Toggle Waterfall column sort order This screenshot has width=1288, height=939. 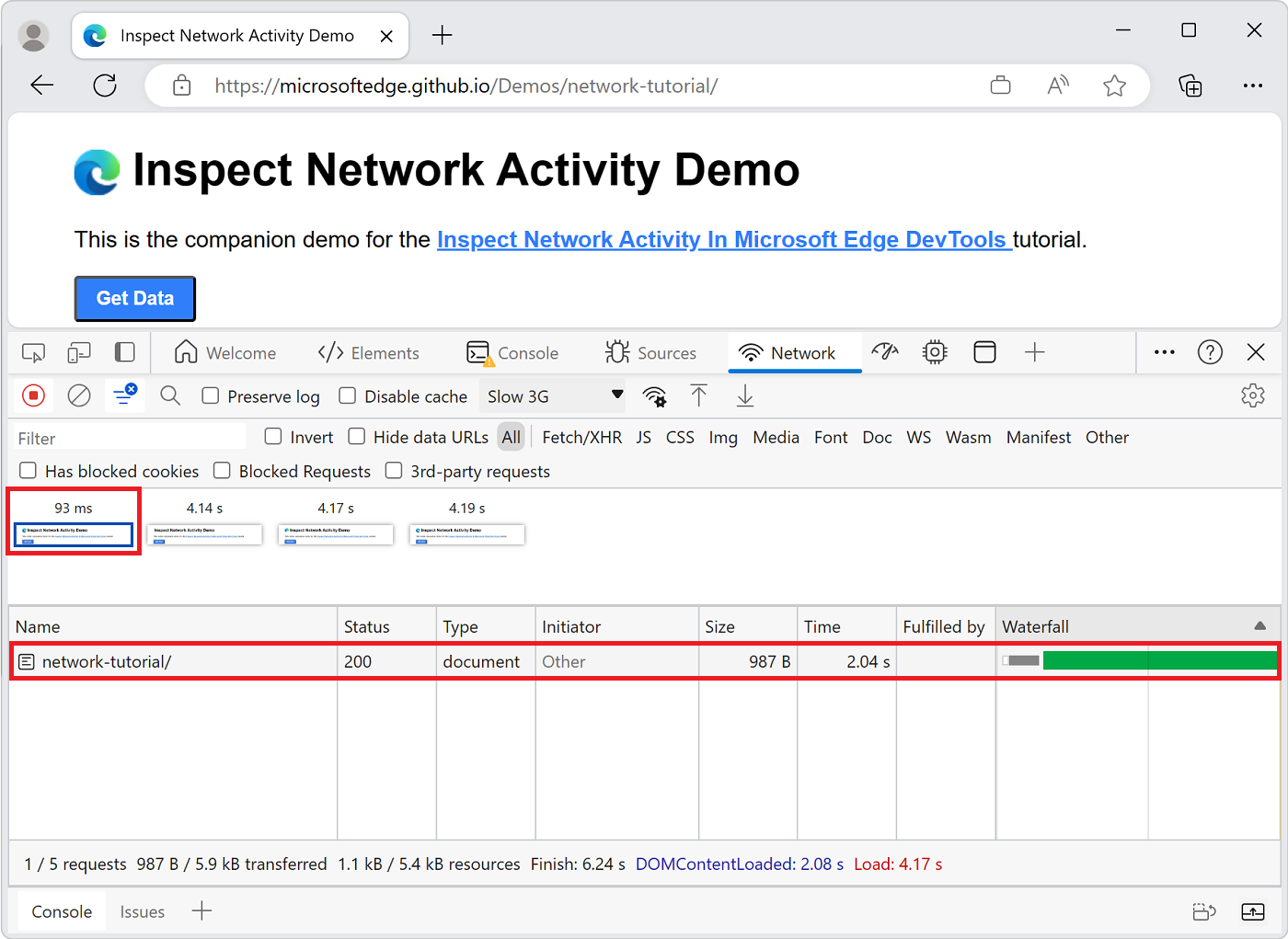(x=1259, y=625)
